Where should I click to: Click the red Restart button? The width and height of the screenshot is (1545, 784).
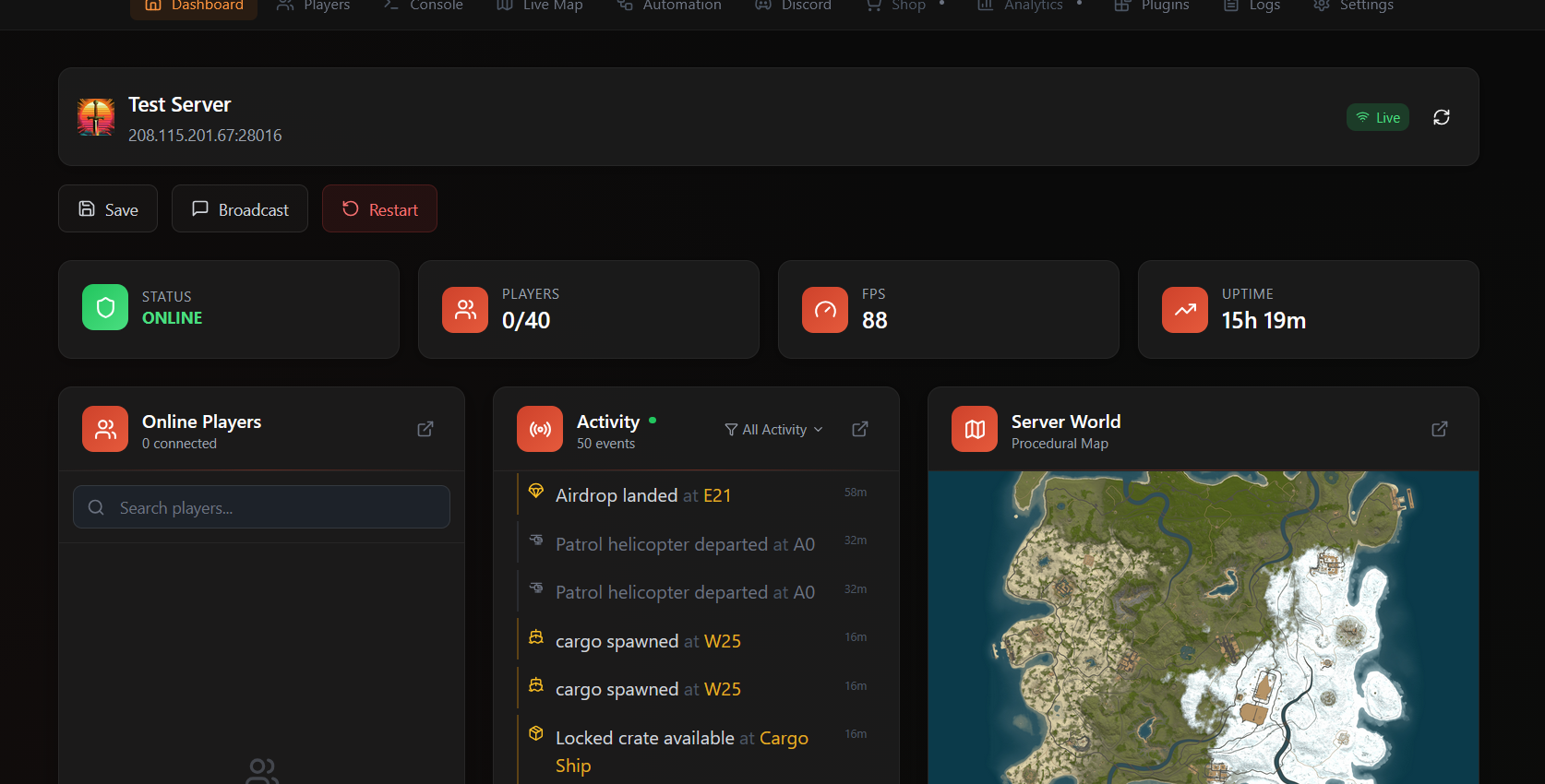click(x=379, y=209)
